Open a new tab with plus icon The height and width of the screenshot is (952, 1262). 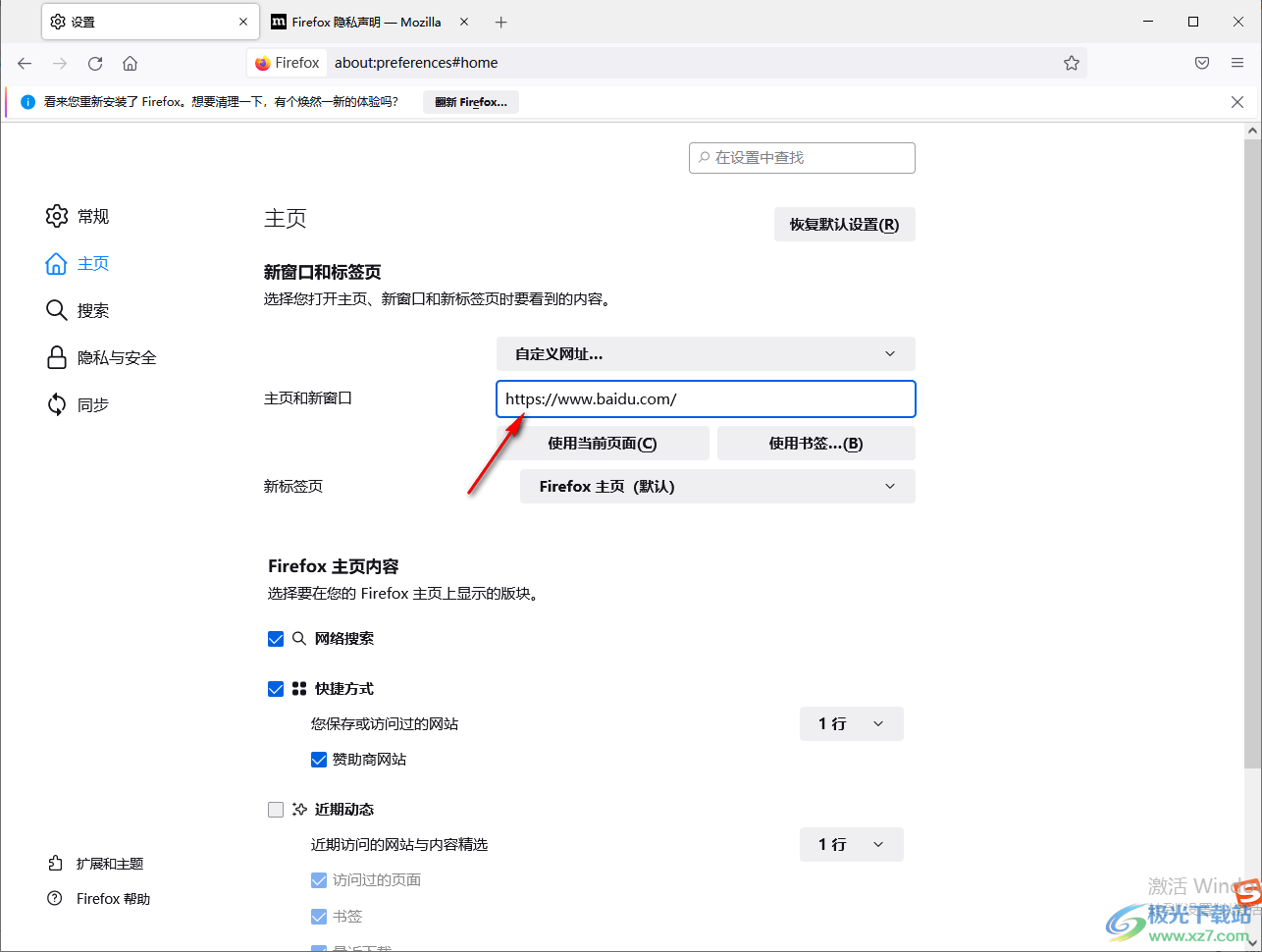click(501, 22)
